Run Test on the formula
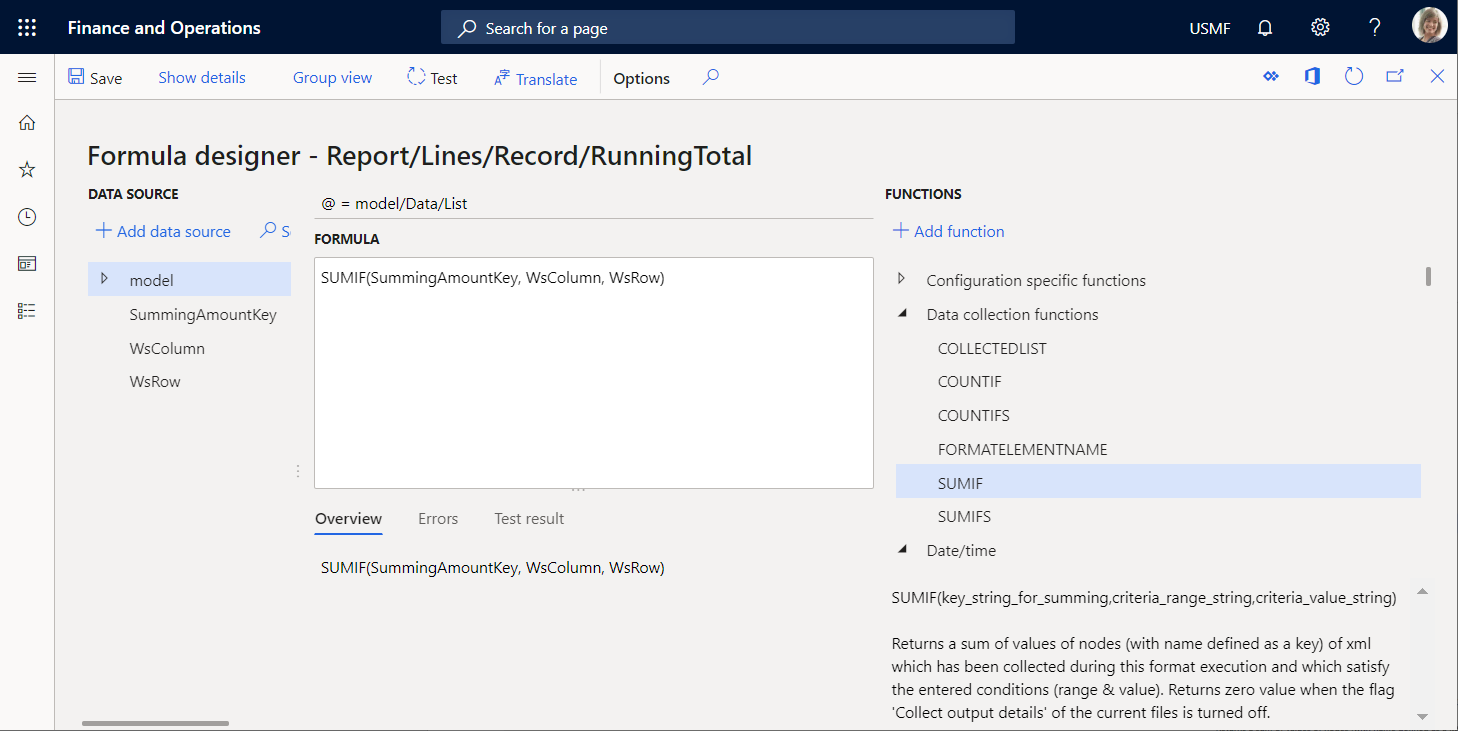Viewport: 1458px width, 731px height. pos(432,78)
